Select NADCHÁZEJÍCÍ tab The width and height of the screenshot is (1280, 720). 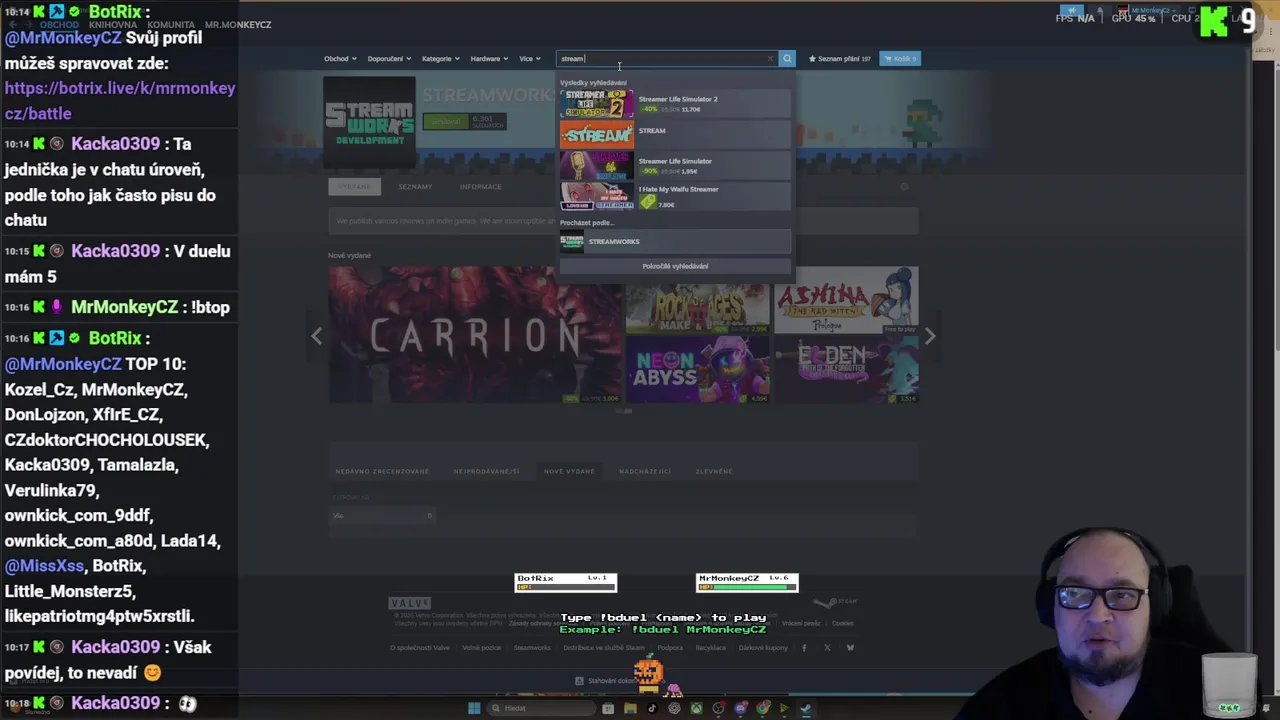[x=645, y=471]
